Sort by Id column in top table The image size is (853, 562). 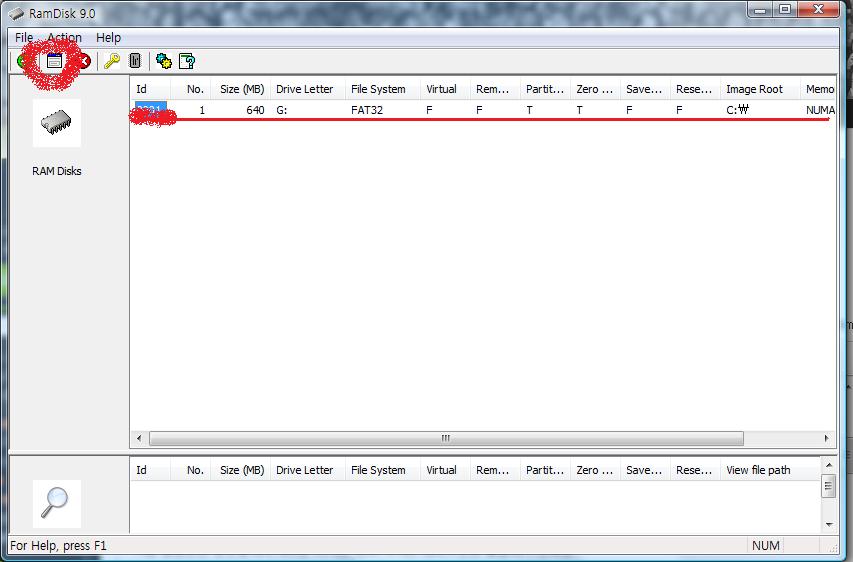151,89
